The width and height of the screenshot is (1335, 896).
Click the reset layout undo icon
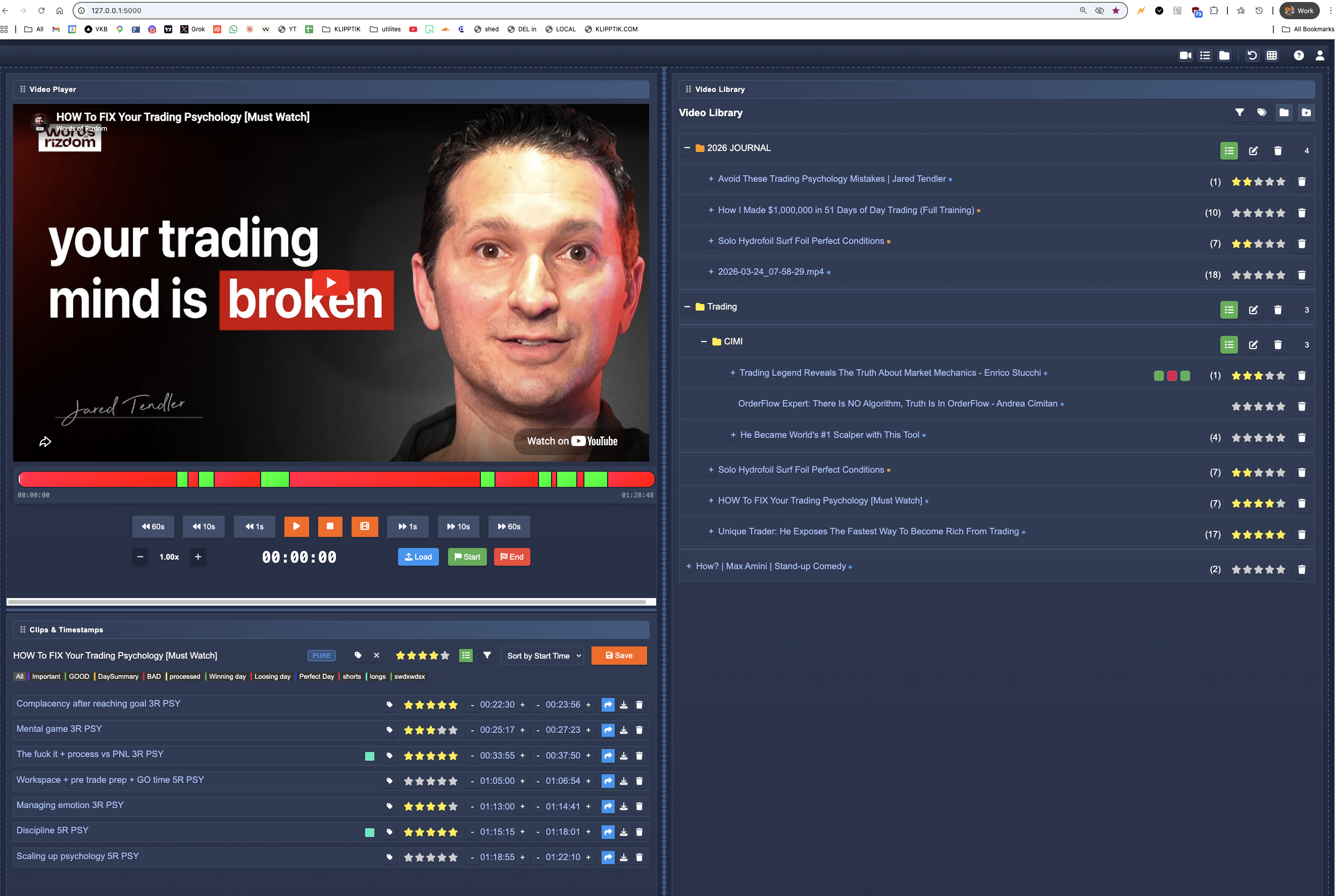1252,56
